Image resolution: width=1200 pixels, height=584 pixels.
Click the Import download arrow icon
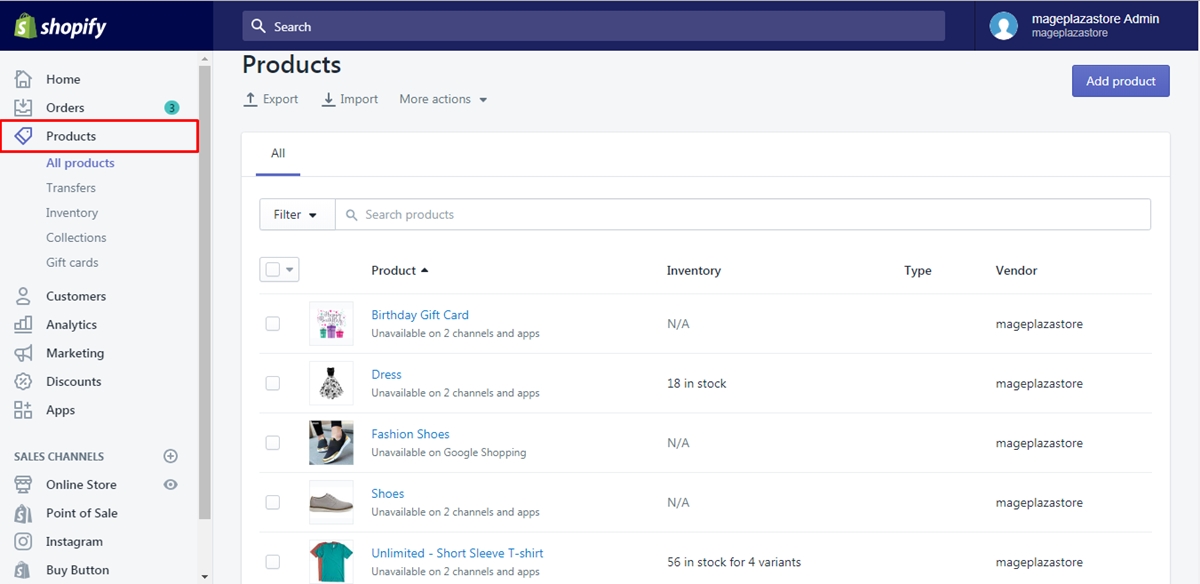328,99
